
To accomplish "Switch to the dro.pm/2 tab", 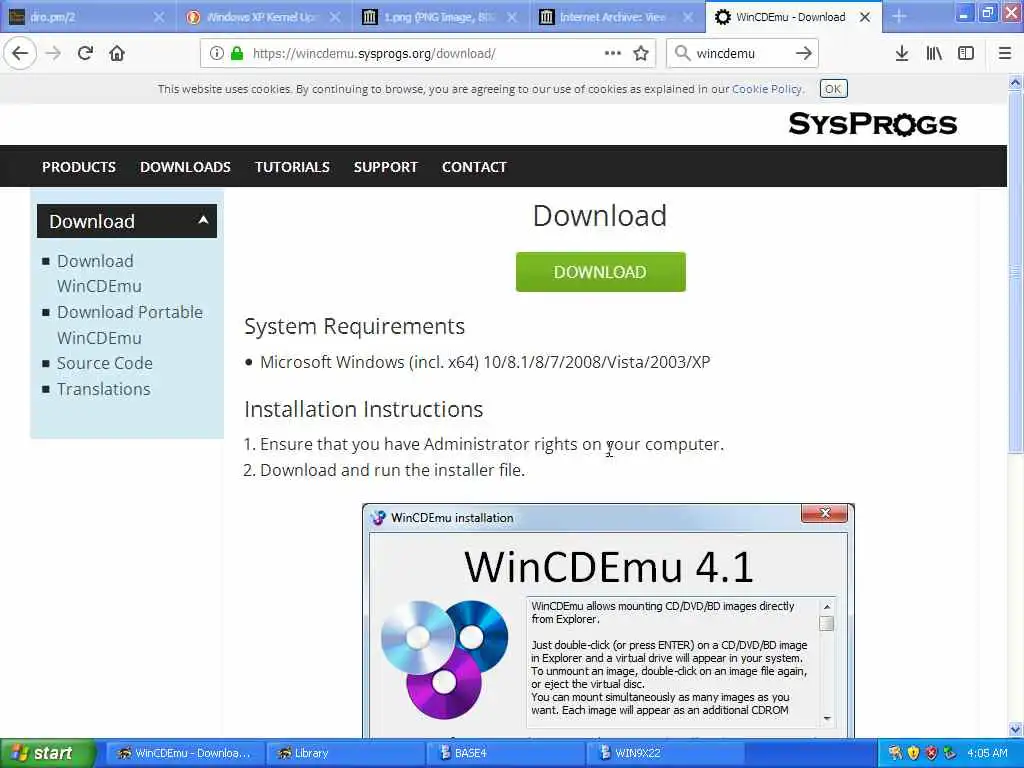I will 88,17.
